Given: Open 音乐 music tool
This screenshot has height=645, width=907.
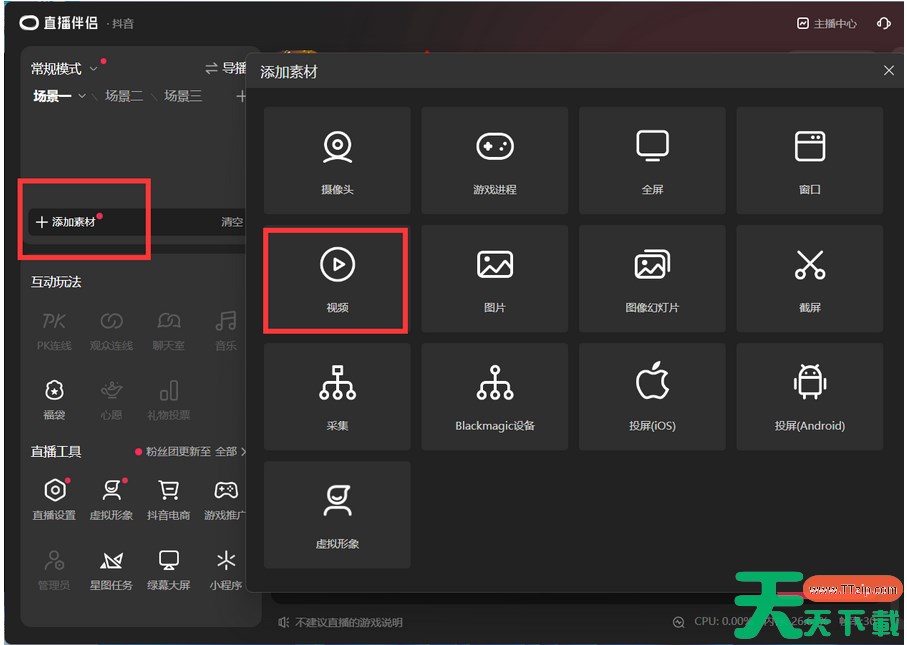Looking at the screenshot, I should coord(226,331).
